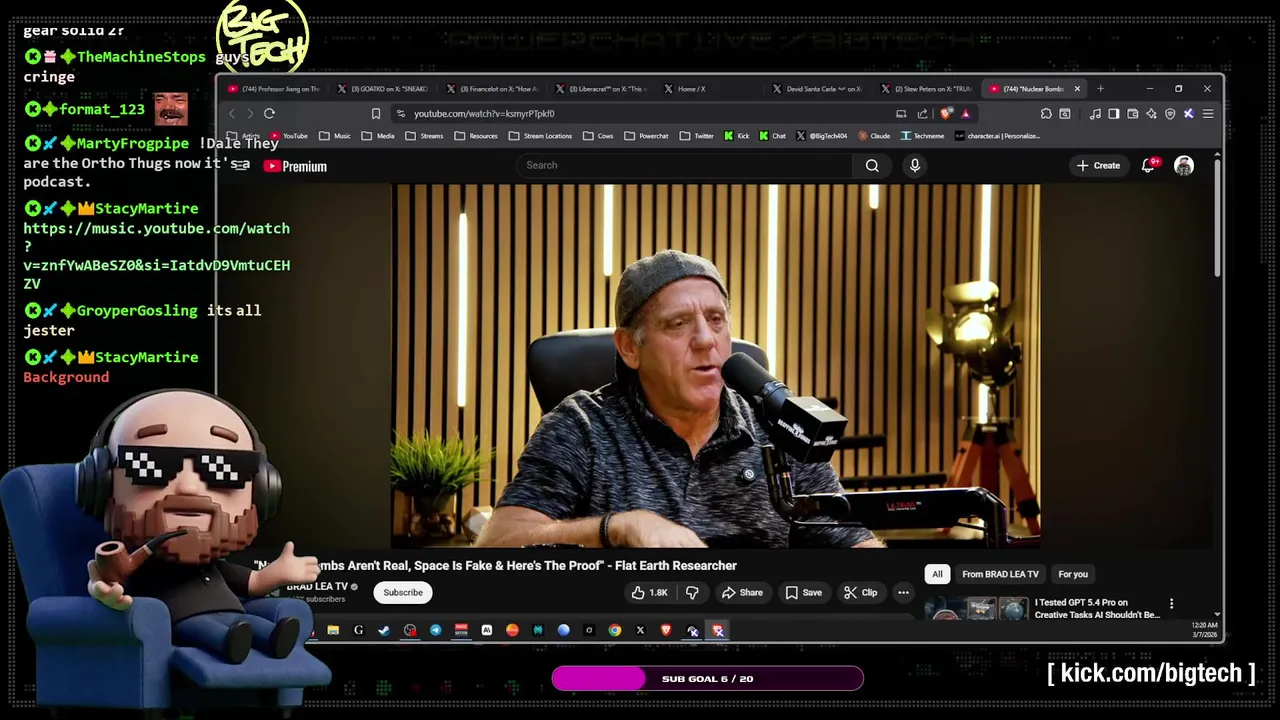The height and width of the screenshot is (720, 1280).
Task: Click the Brave Rewards triangle icon
Action: tap(965, 113)
